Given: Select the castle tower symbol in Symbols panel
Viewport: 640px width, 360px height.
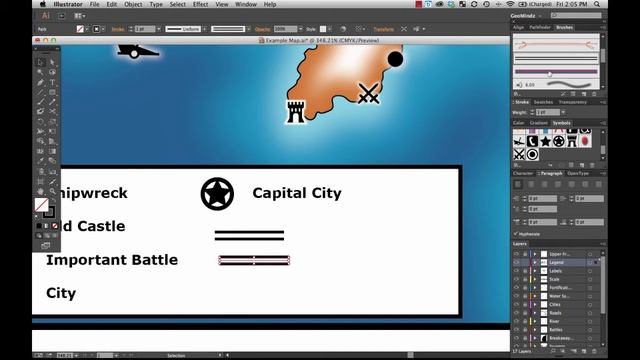Looking at the screenshot, I should 572,142.
